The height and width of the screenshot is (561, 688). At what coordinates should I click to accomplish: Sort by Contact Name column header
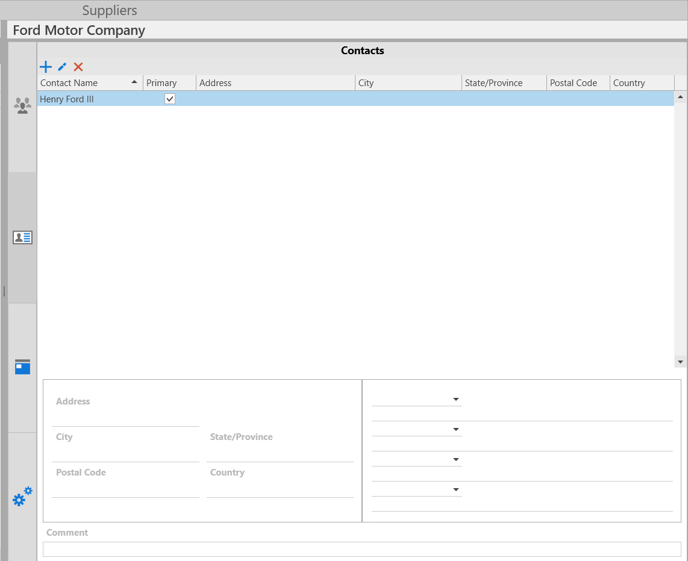[90, 83]
